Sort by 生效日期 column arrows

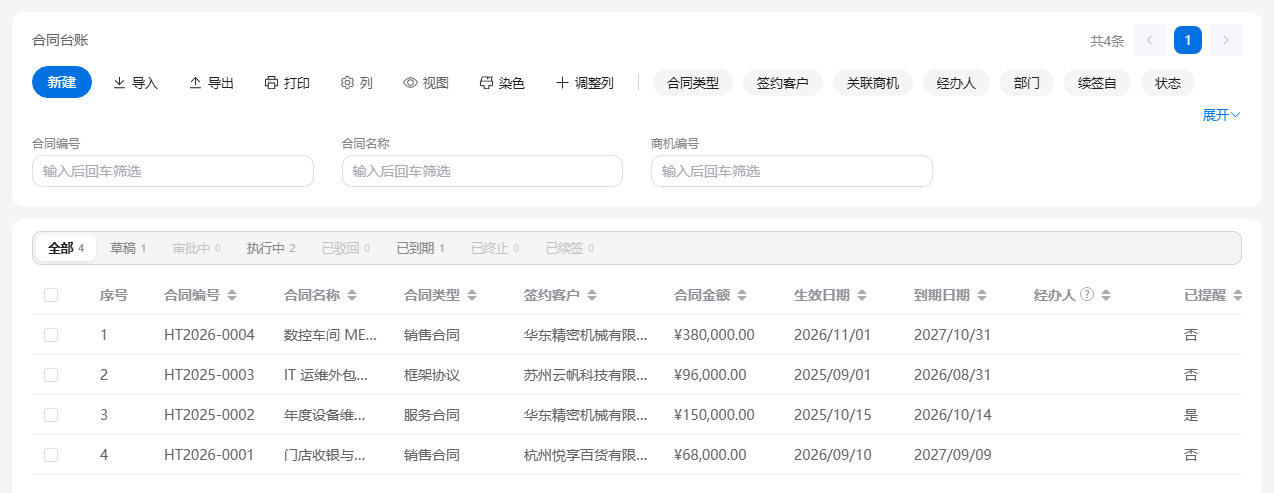coord(862,296)
